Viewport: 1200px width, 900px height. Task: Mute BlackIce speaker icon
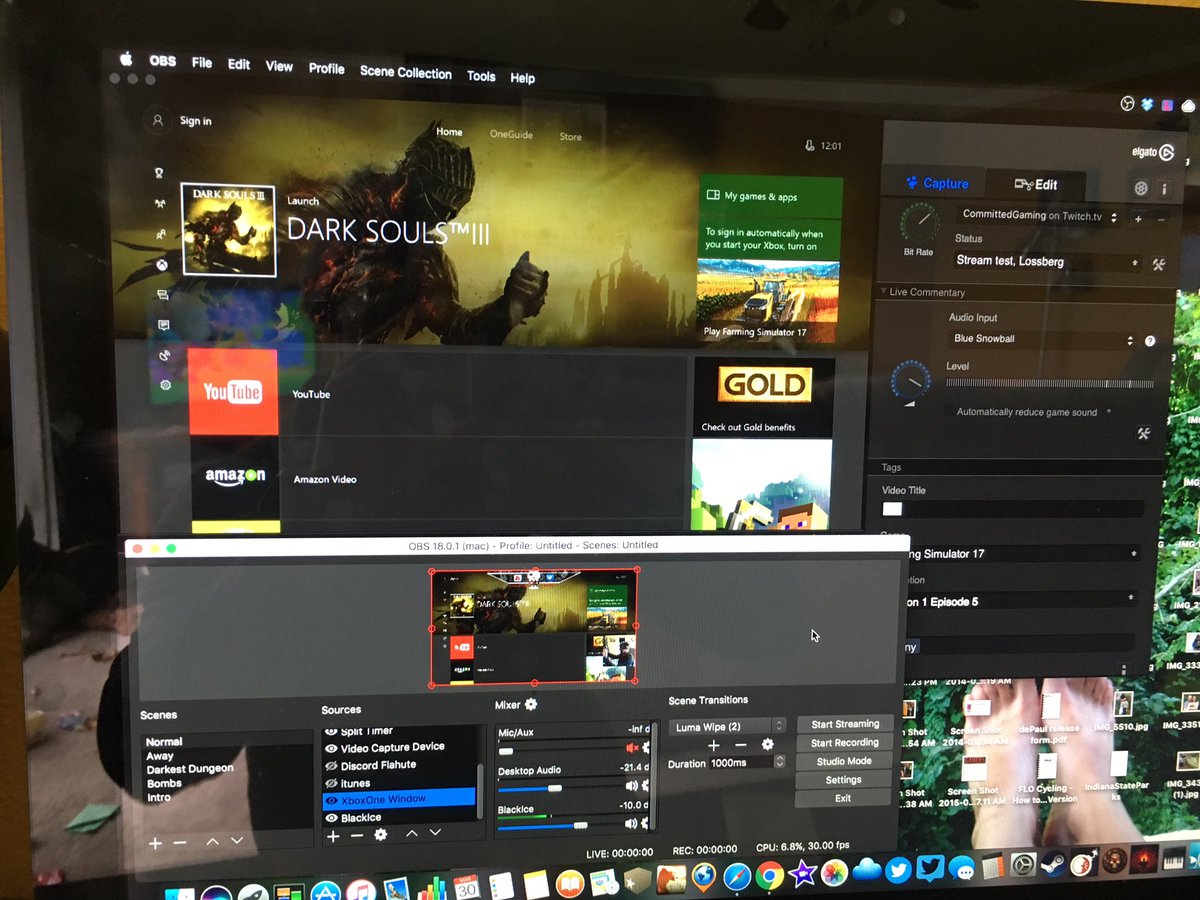[631, 823]
